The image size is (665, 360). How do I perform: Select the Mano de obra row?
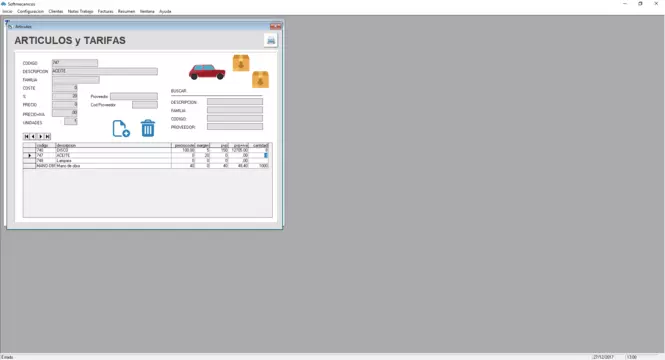point(145,166)
